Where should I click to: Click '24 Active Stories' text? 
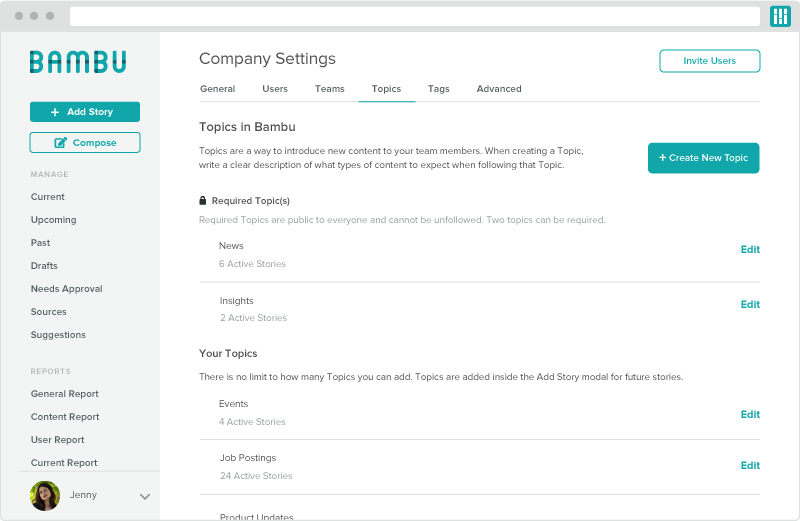pyautogui.click(x=256, y=476)
